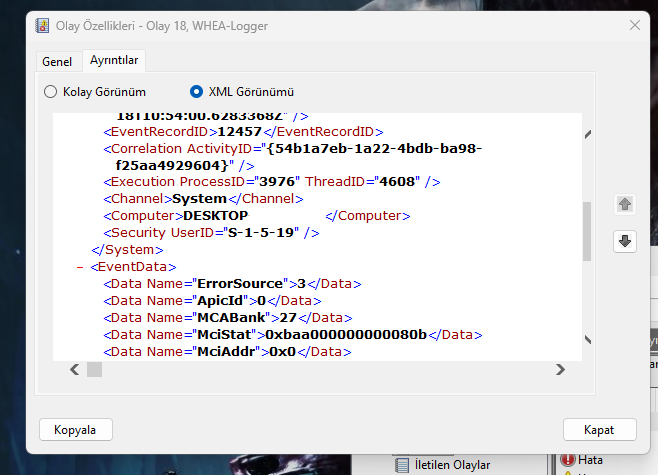This screenshot has width=658, height=475.
Task: Select İletilen Olaylar in background window
Action: 452,465
